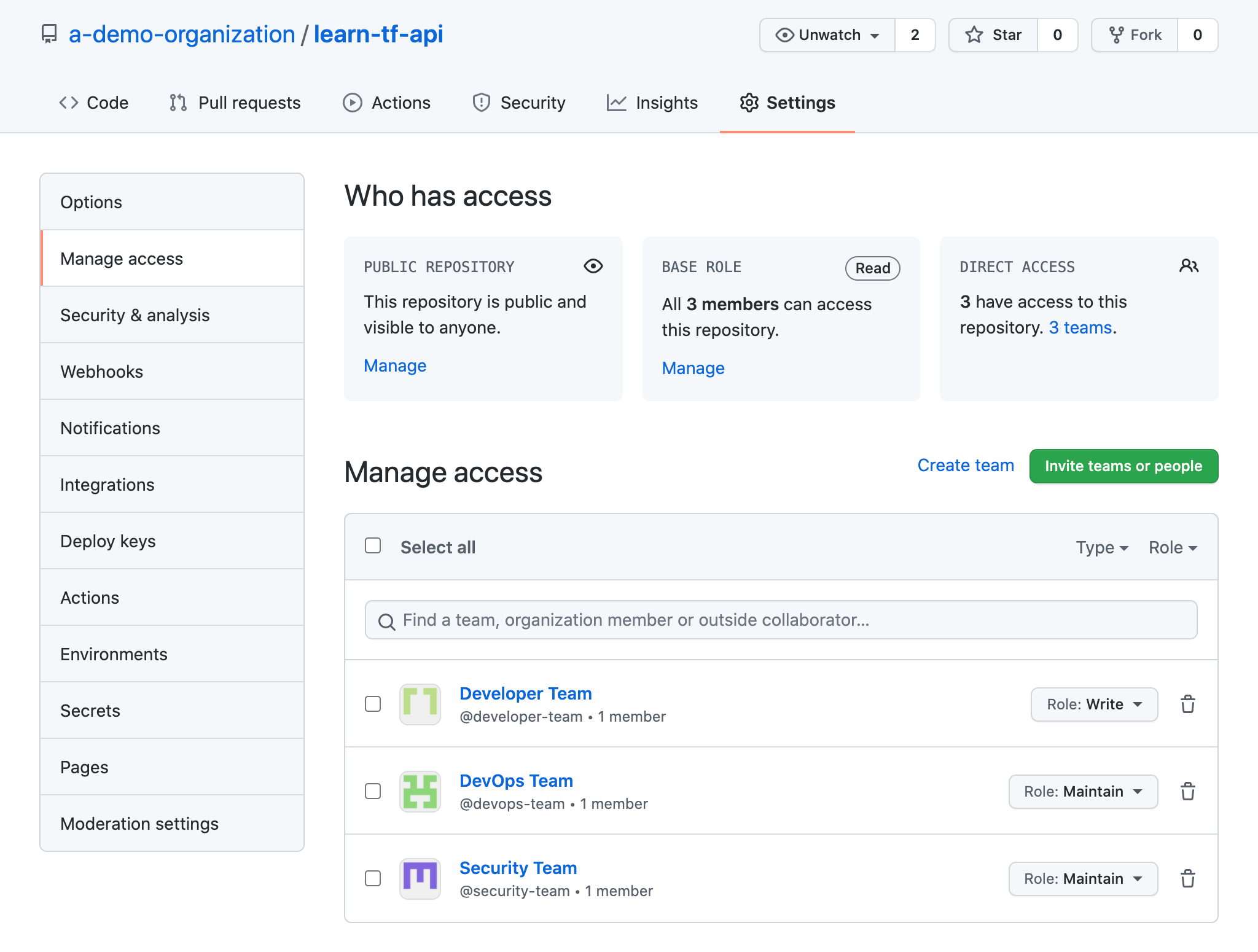The image size is (1258, 952).
Task: Click the Insights graph icon
Action: [617, 103]
